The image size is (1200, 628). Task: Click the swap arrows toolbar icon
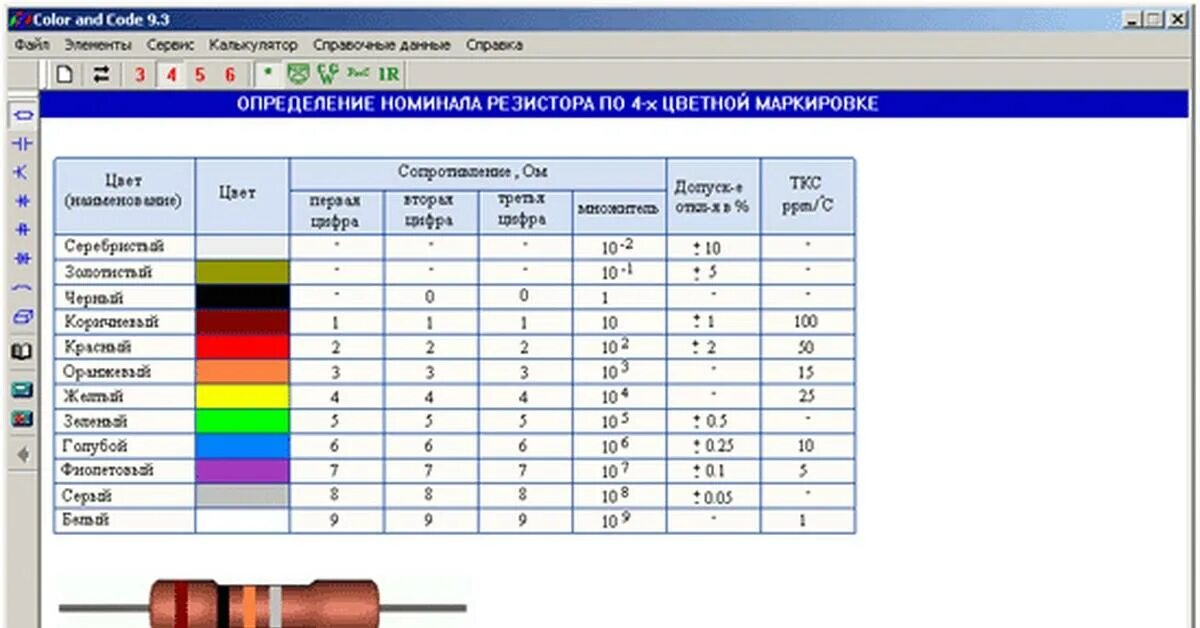100,74
